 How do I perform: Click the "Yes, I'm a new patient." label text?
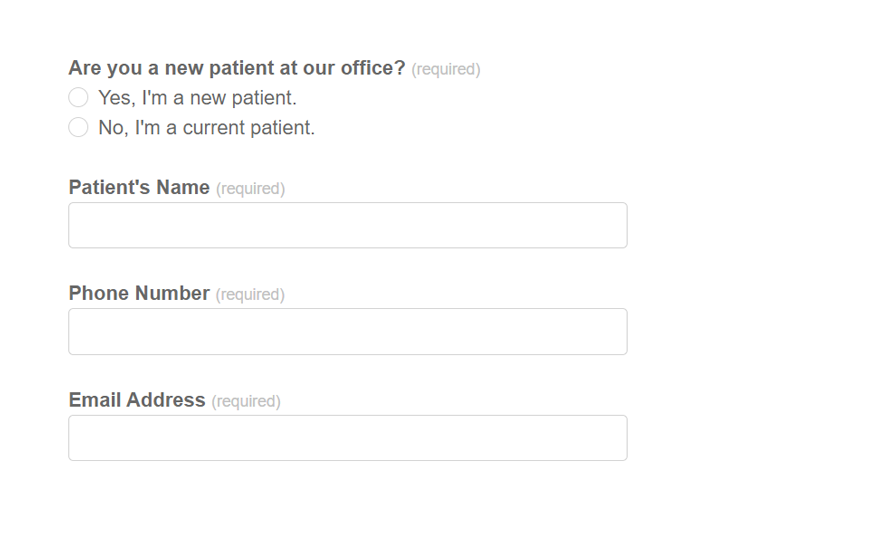pyautogui.click(x=197, y=98)
